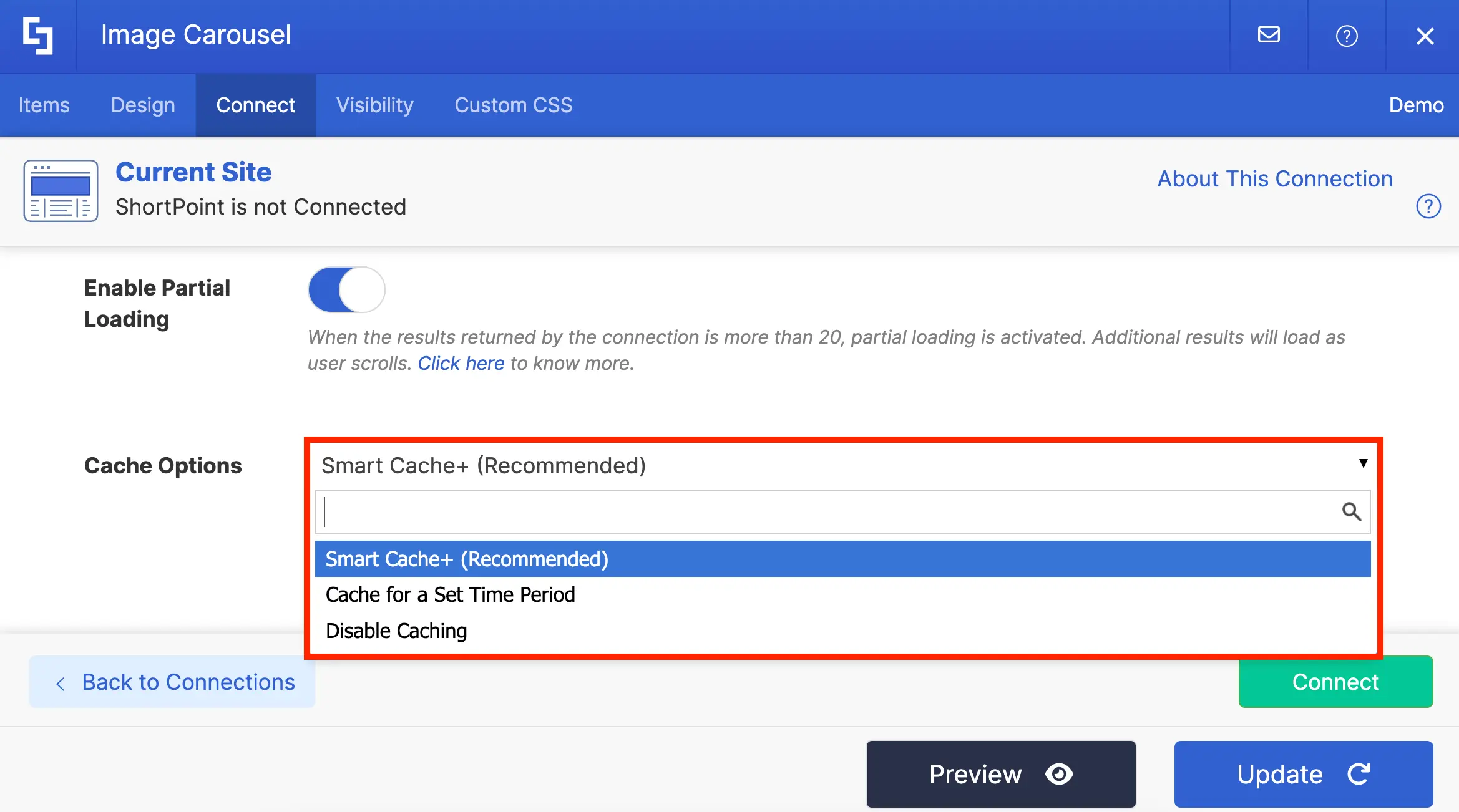The image size is (1459, 812).
Task: Open the Custom CSS tab
Action: click(x=513, y=105)
